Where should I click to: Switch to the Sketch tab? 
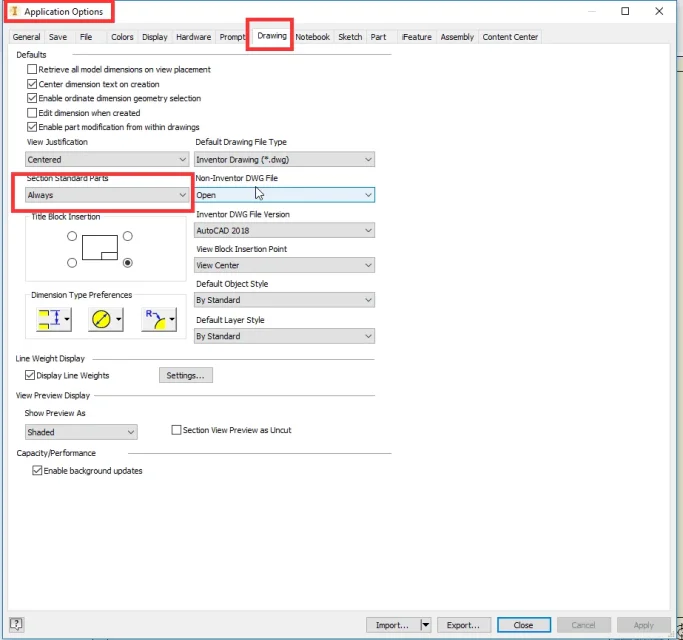350,37
